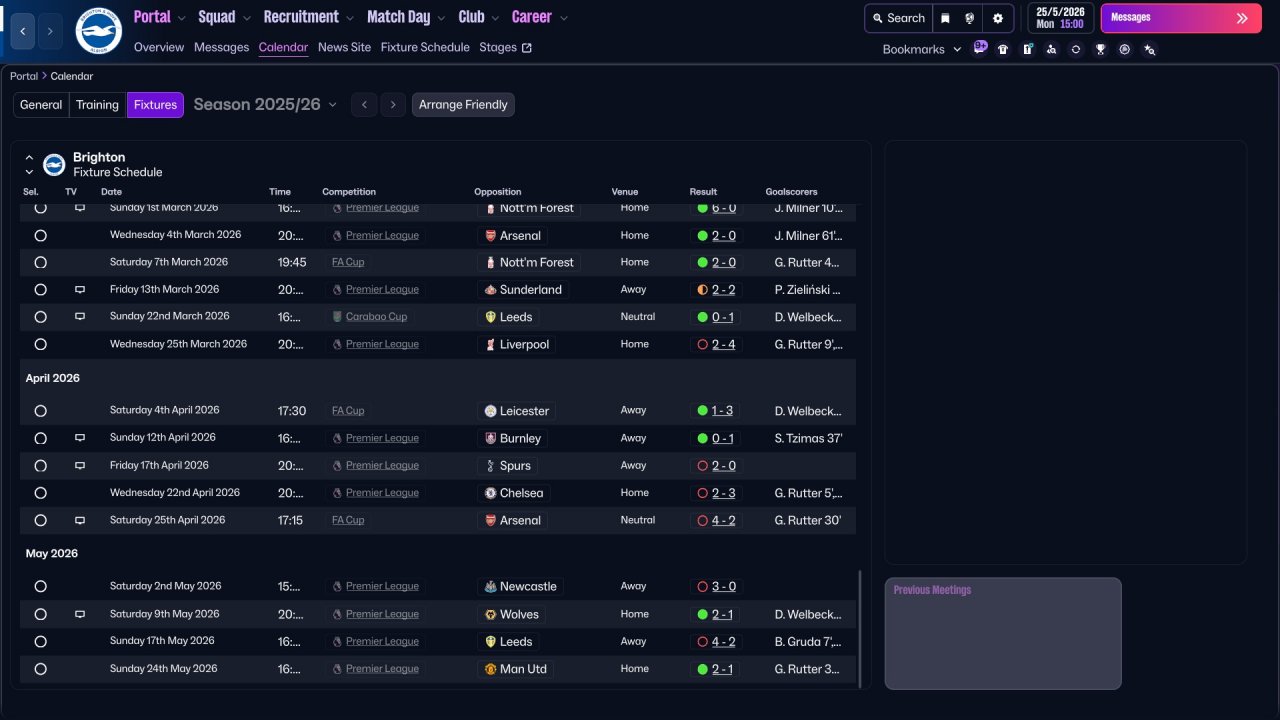Click the Search button
The width and height of the screenshot is (1280, 720).
tap(898, 18)
